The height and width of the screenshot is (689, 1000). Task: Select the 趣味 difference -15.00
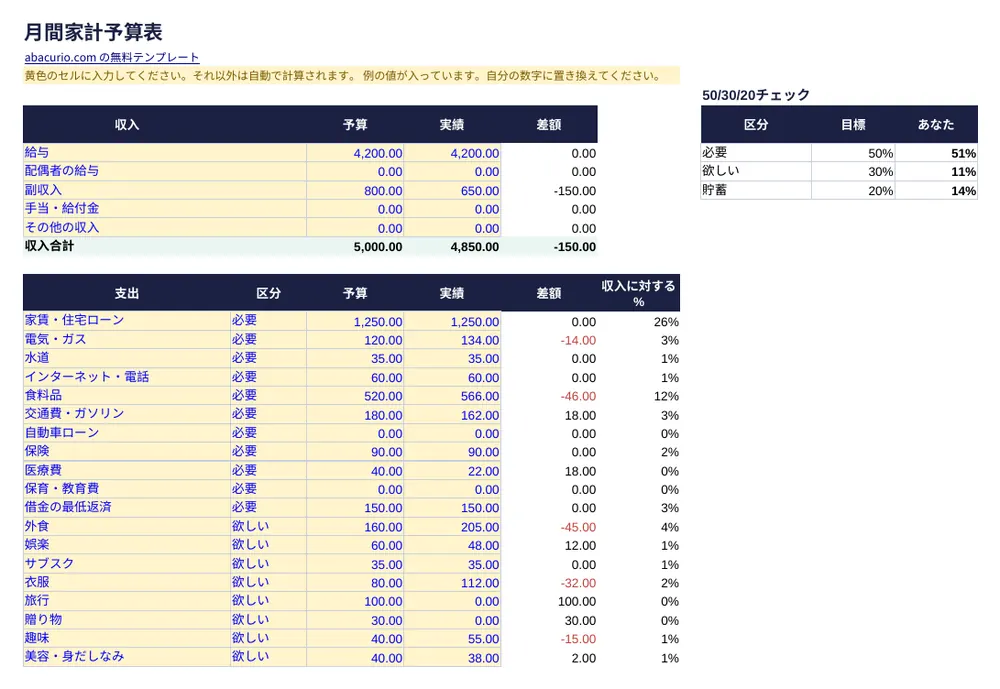point(549,639)
